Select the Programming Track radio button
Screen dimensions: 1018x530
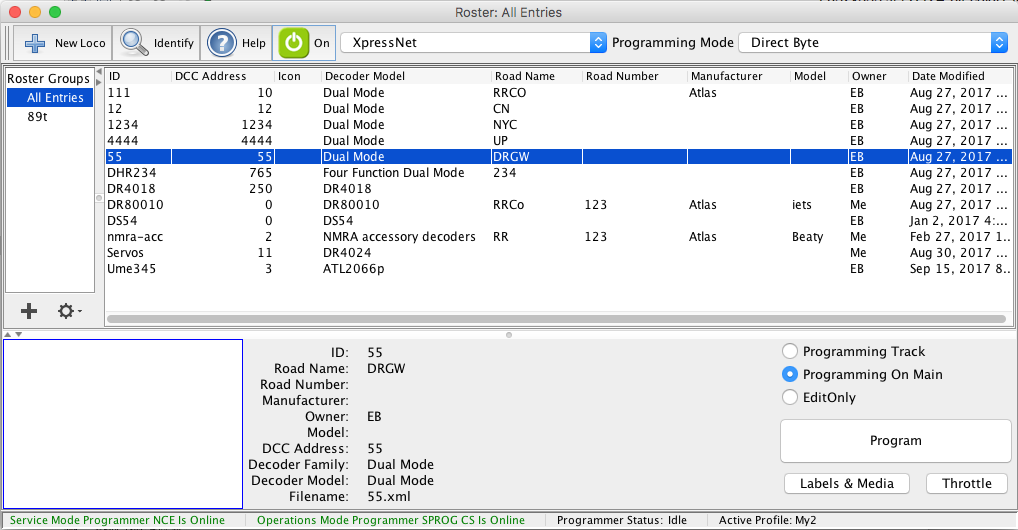[790, 351]
